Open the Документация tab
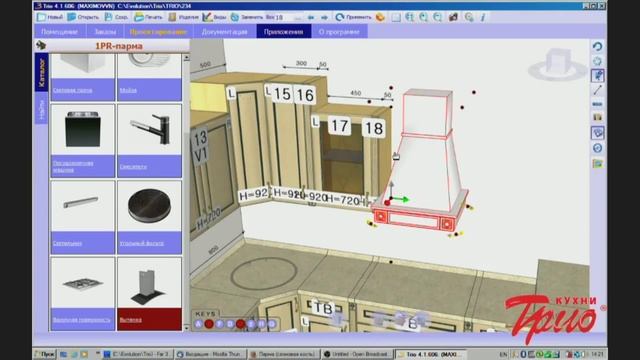The image size is (640, 360). (224, 31)
